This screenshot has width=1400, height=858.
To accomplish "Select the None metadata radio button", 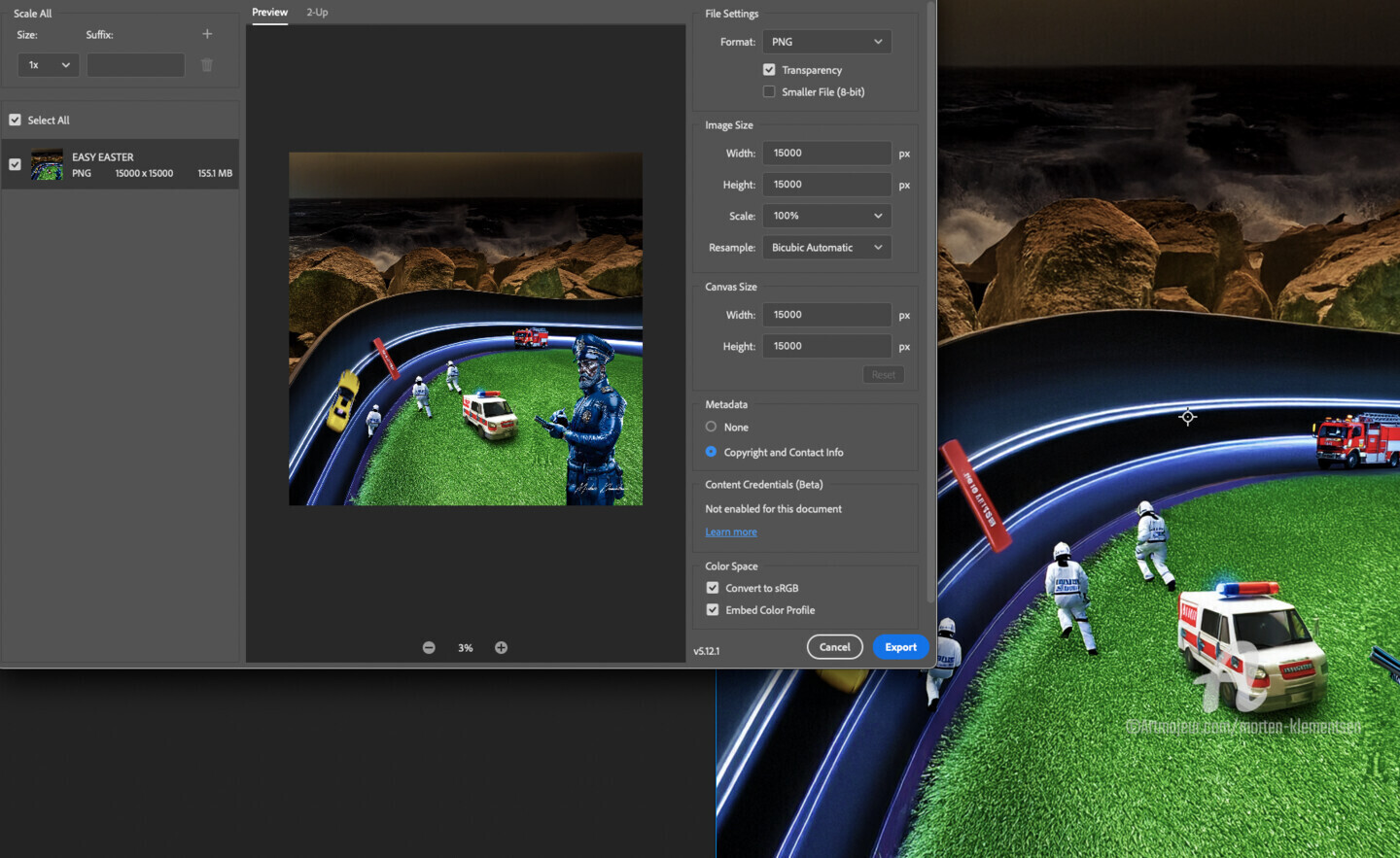I will [711, 427].
